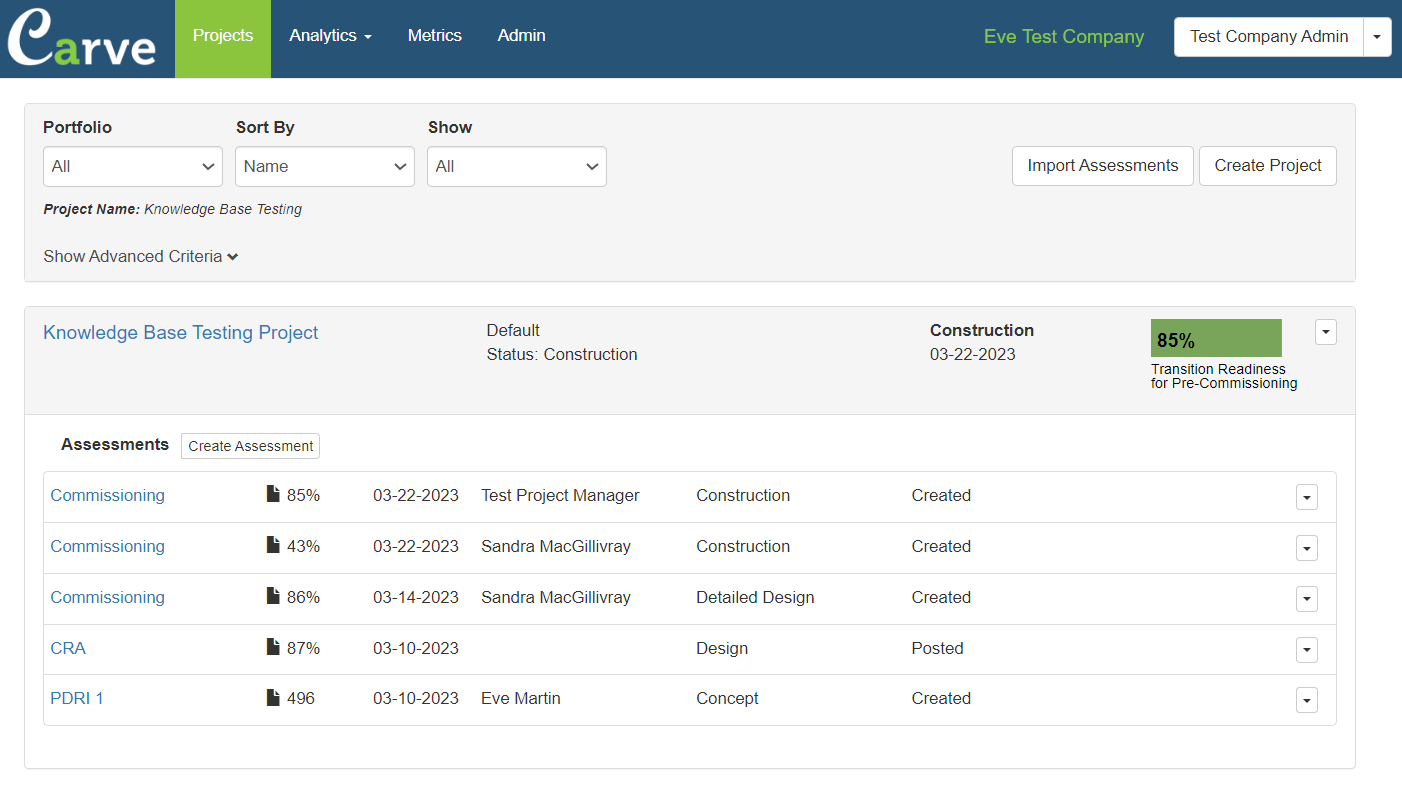The image size is (1402, 789).
Task: Click Import Assessments button
Action: [1103, 166]
